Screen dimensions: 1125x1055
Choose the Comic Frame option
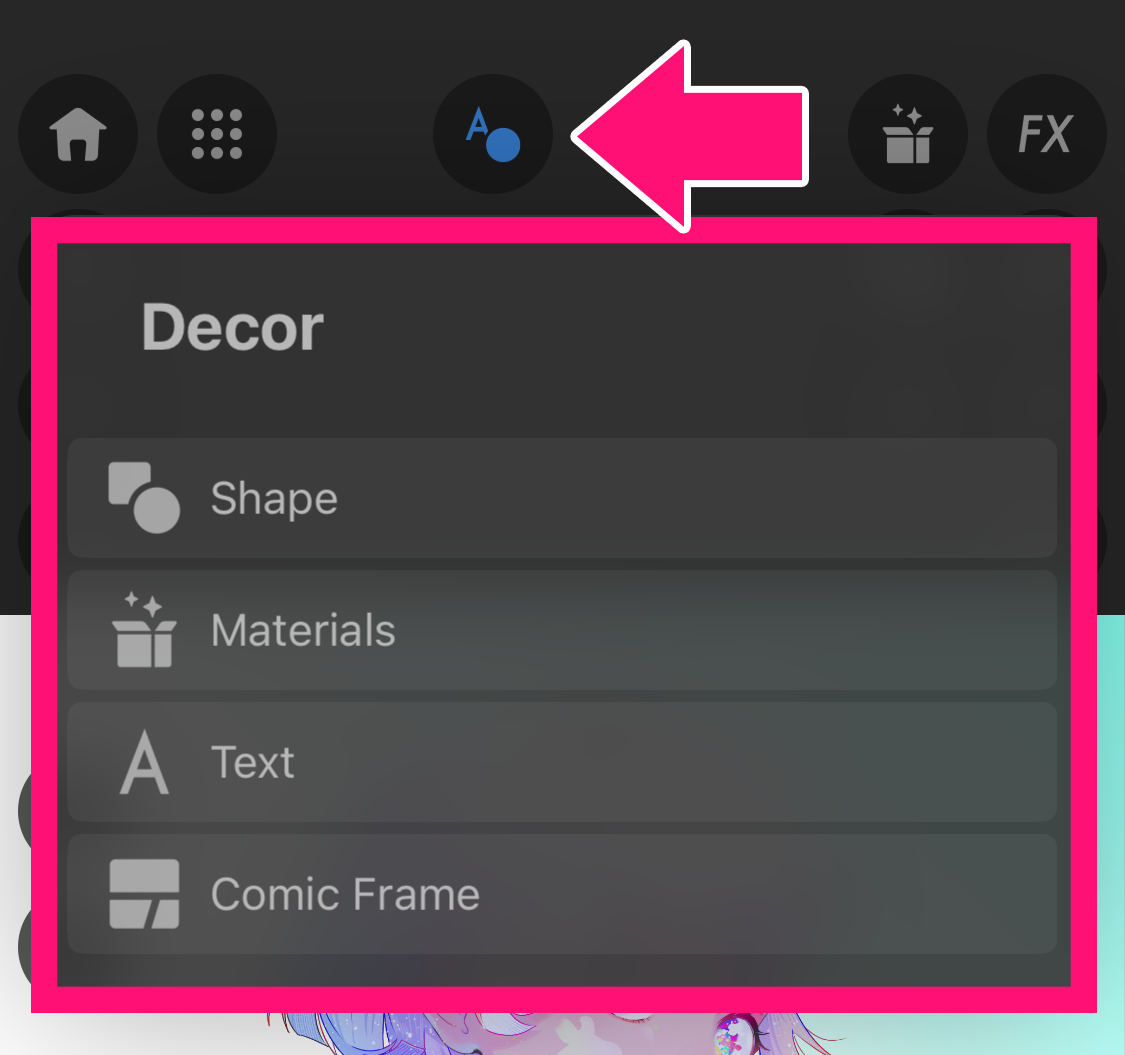[x=562, y=894]
